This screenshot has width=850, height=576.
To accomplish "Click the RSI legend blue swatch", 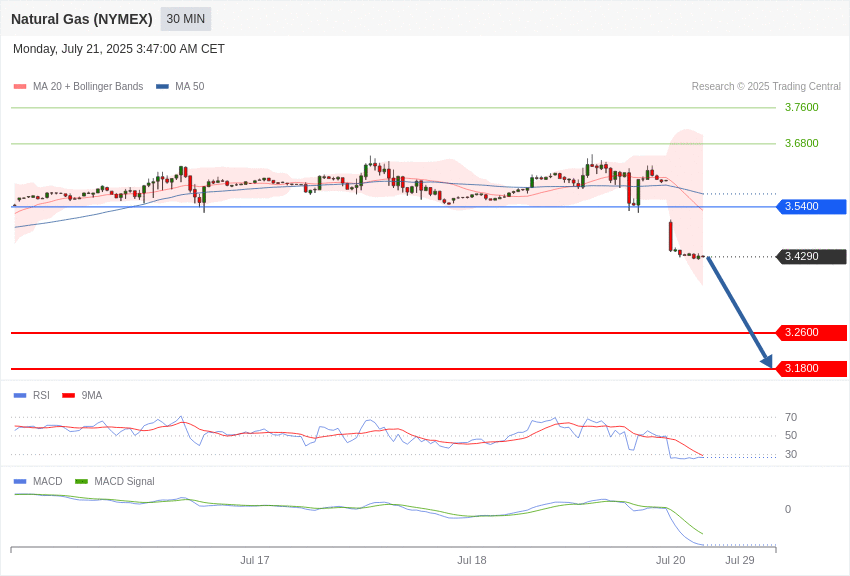I will click(x=20, y=396).
